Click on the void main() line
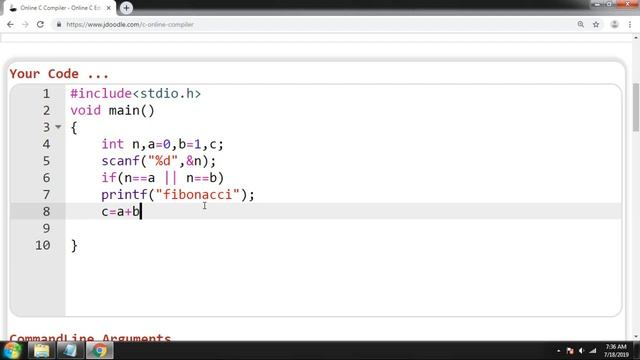This screenshot has width=640, height=360. tap(112, 111)
